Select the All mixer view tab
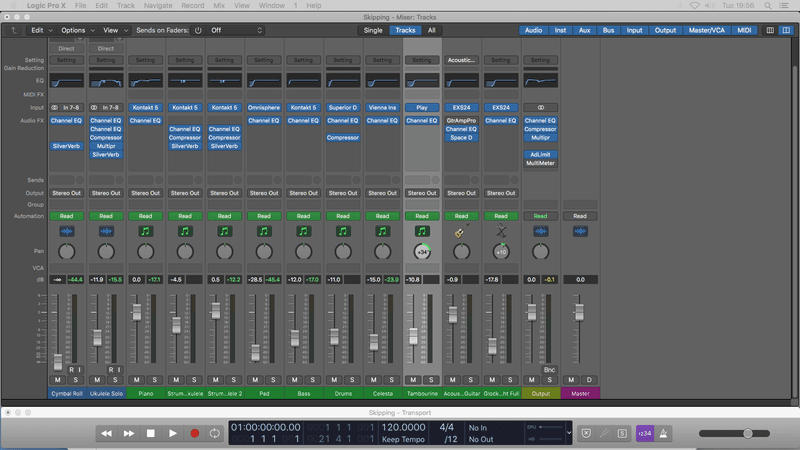 432,30
